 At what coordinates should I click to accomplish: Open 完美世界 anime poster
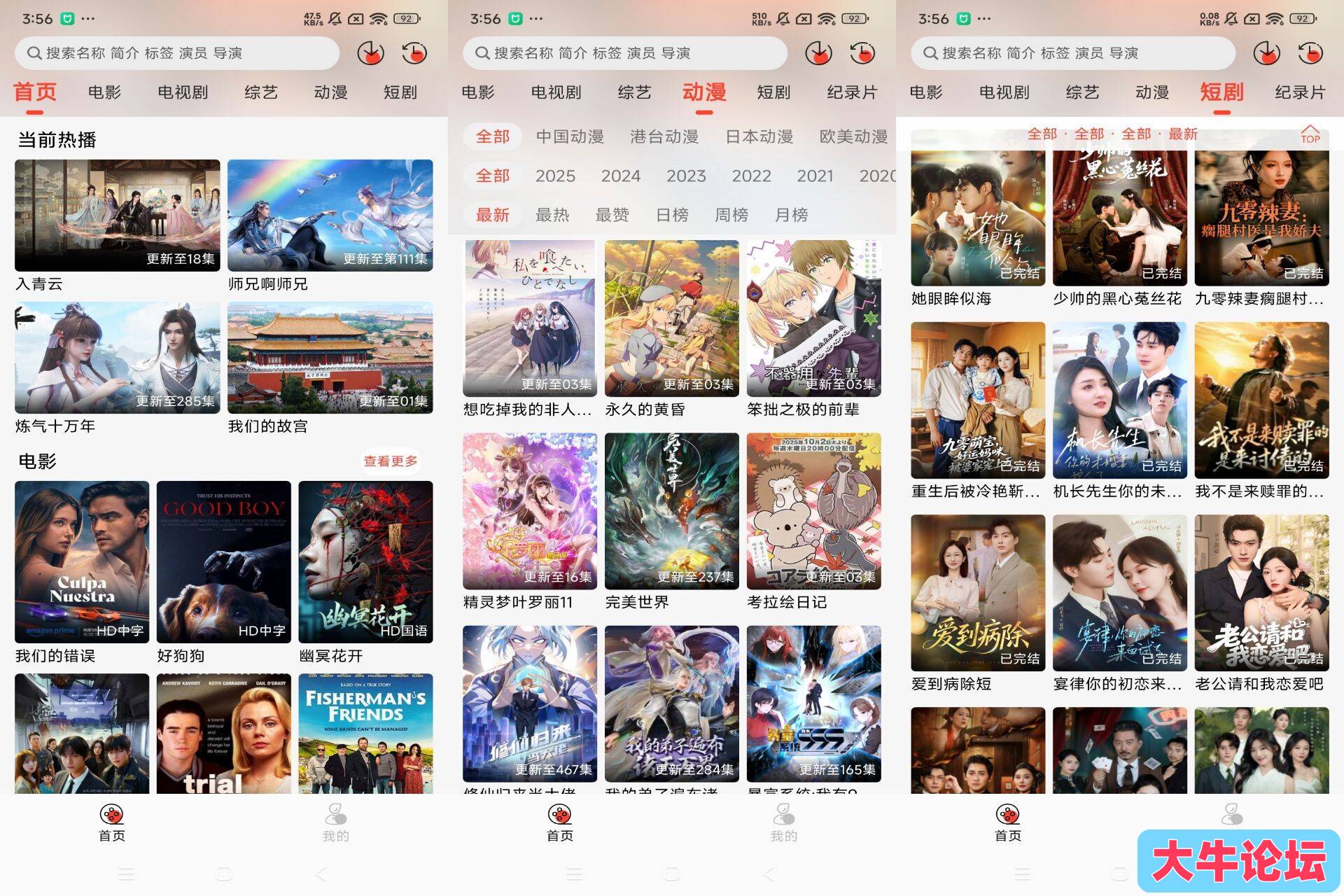coord(671,511)
